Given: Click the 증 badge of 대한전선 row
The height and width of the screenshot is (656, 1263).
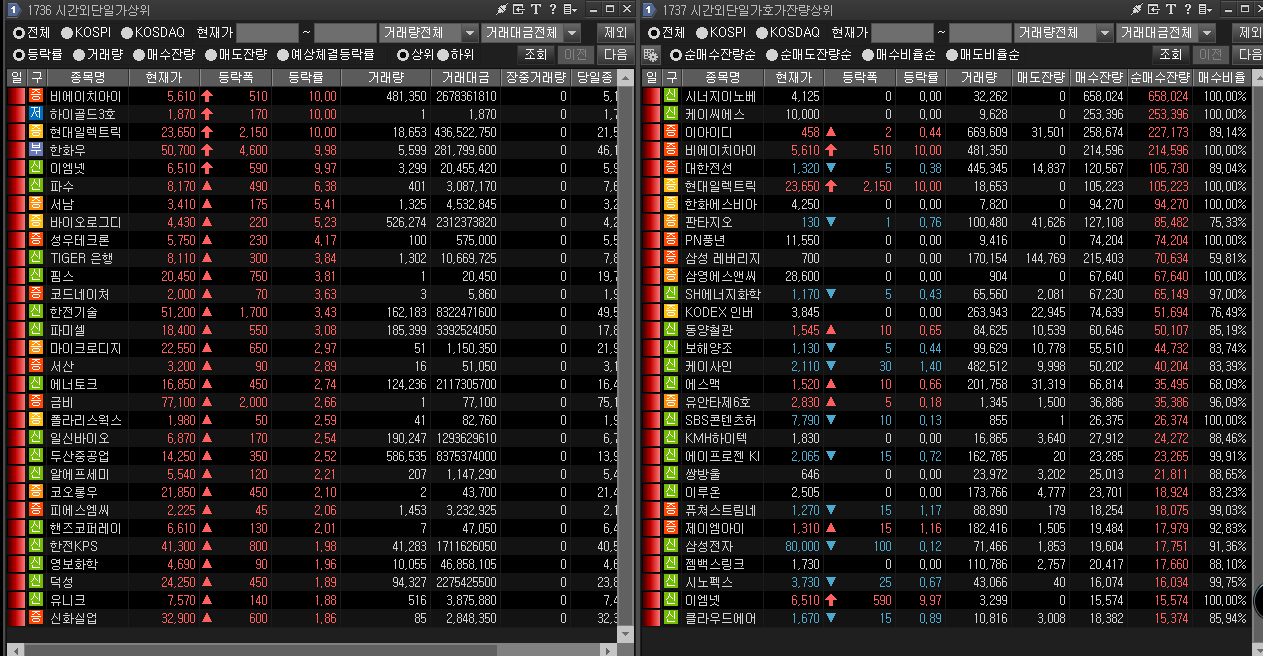Looking at the screenshot, I should tap(671, 168).
